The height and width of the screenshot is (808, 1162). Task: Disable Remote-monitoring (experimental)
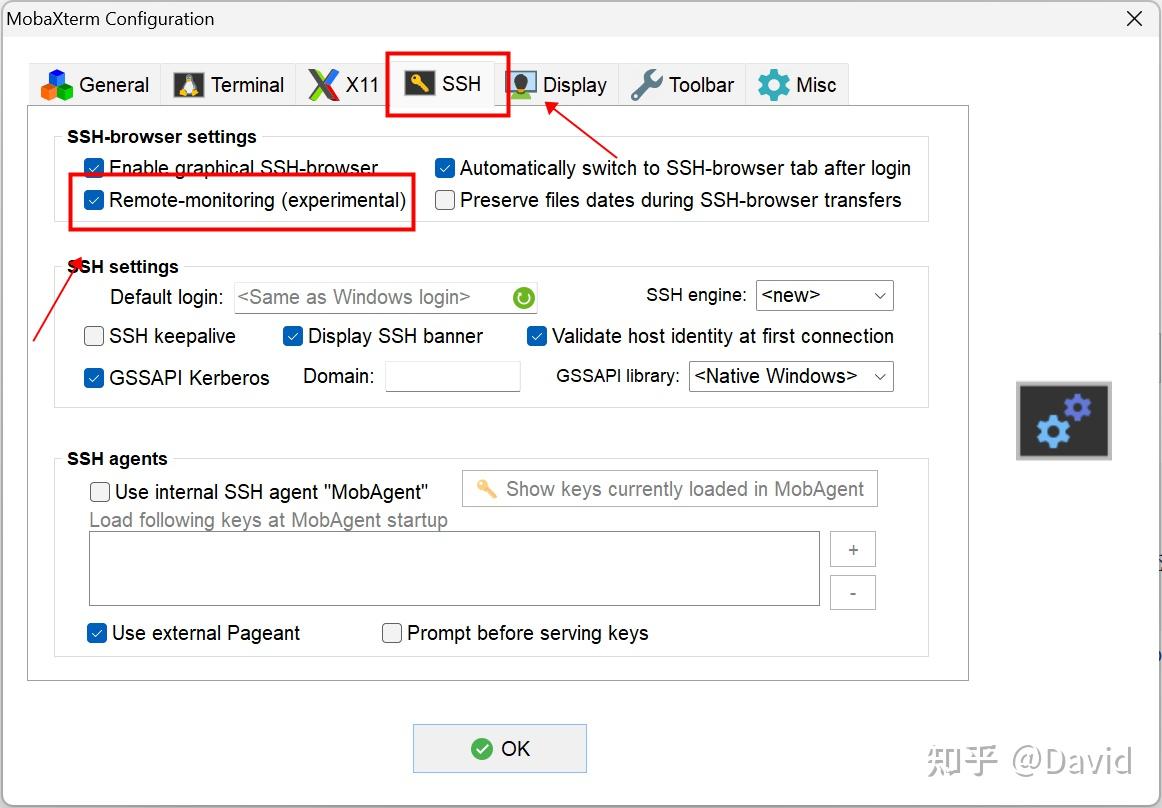coord(94,199)
